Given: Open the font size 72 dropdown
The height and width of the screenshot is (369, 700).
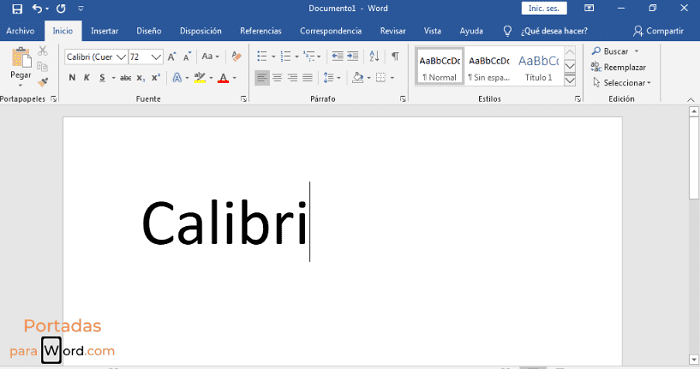Looking at the screenshot, I should [156, 57].
